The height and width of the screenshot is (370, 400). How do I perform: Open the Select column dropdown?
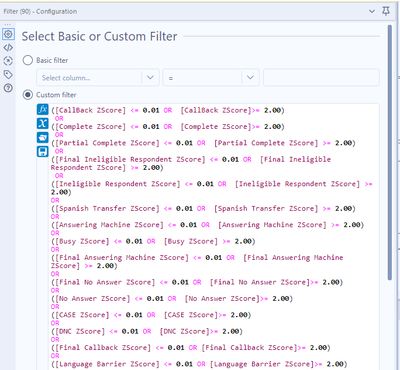(x=98, y=78)
